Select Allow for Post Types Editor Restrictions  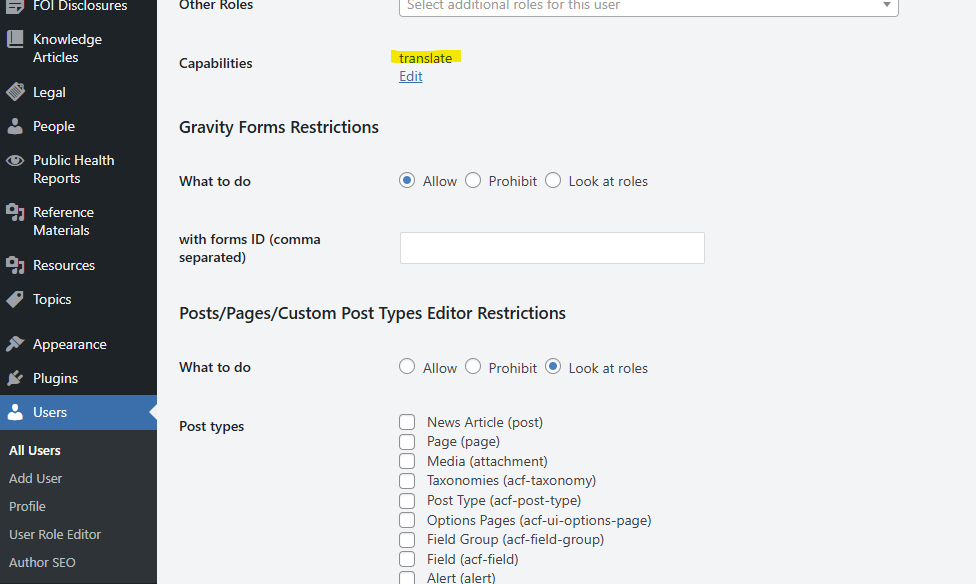[407, 367]
